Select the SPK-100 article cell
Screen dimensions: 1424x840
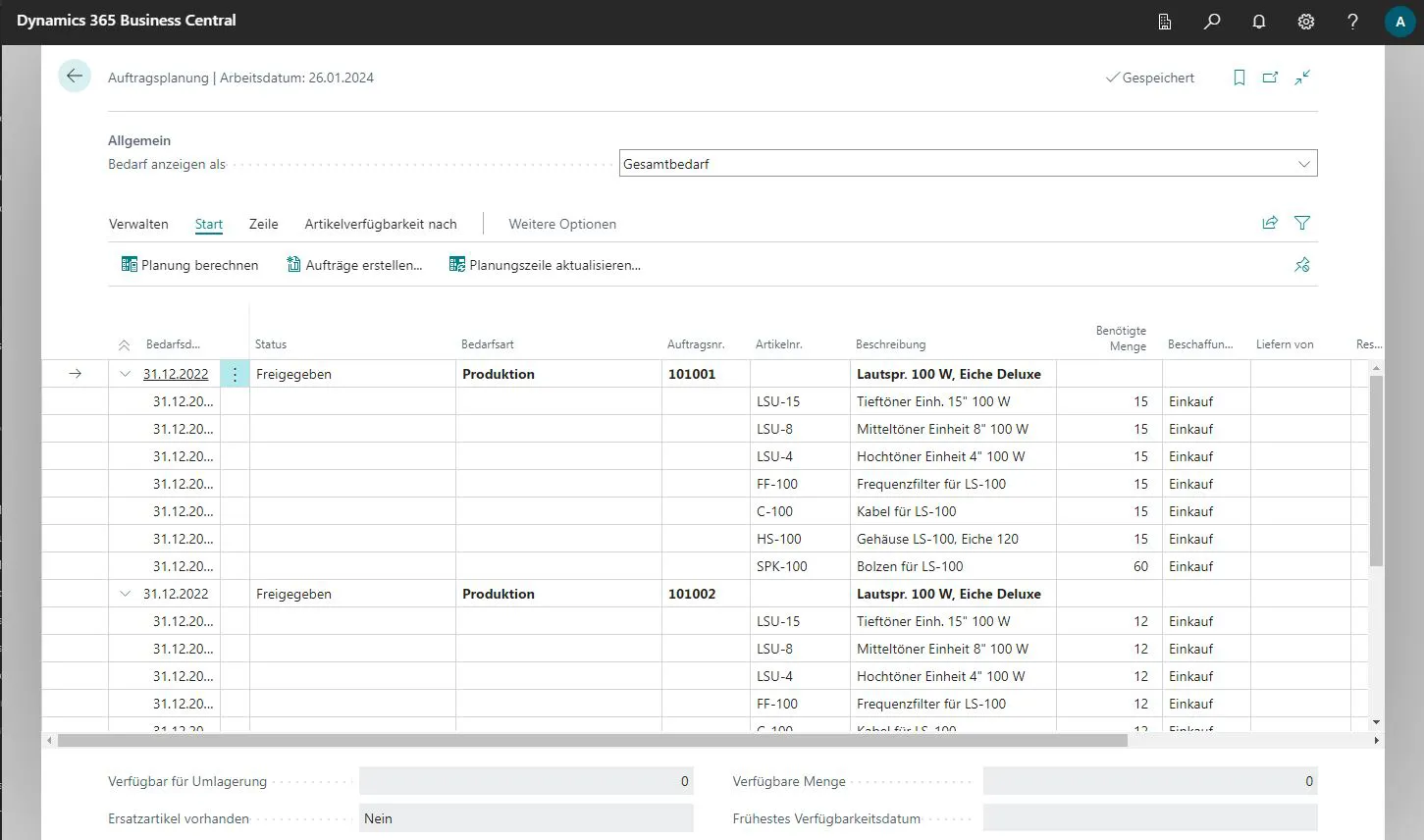(800, 566)
